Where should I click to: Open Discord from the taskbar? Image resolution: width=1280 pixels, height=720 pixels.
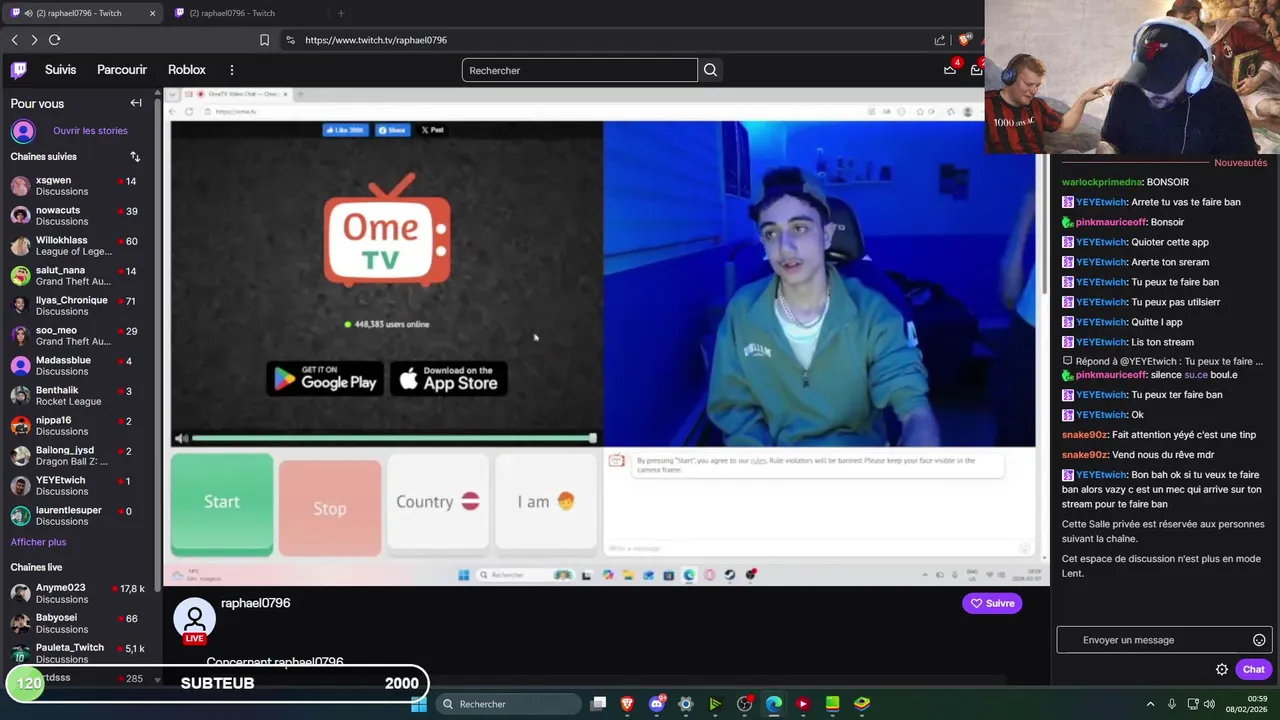(657, 704)
